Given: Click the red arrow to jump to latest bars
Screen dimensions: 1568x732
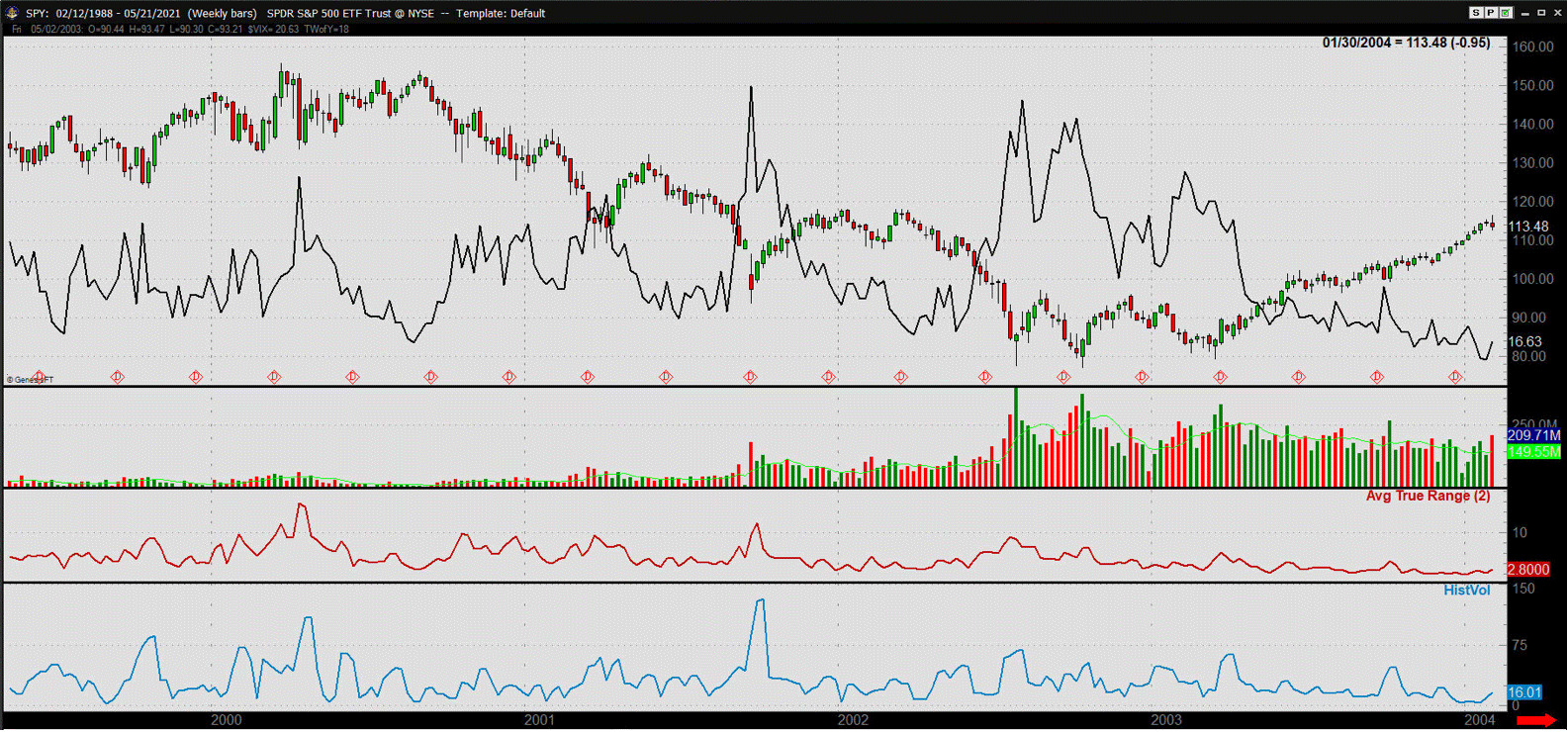Looking at the screenshot, I should click(1536, 720).
